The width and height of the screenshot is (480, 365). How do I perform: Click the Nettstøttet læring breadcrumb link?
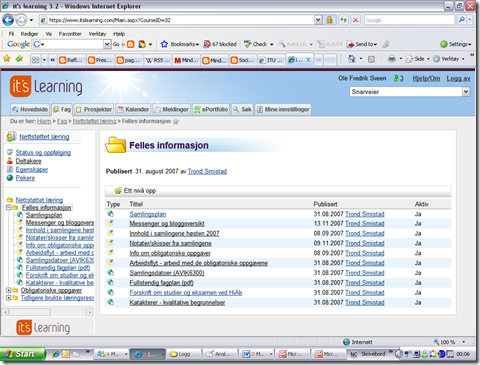click(94, 121)
